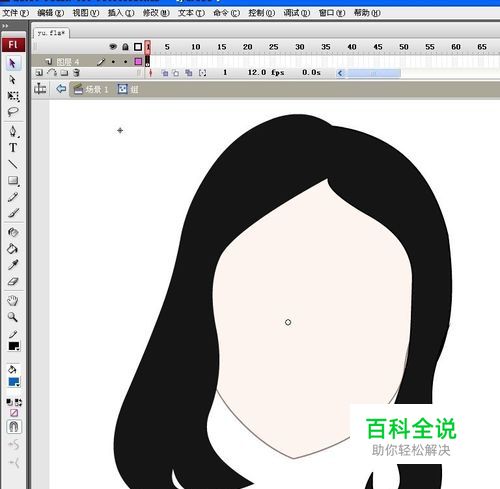
Task: Toggle the Onion Skin button
Action: [165, 73]
